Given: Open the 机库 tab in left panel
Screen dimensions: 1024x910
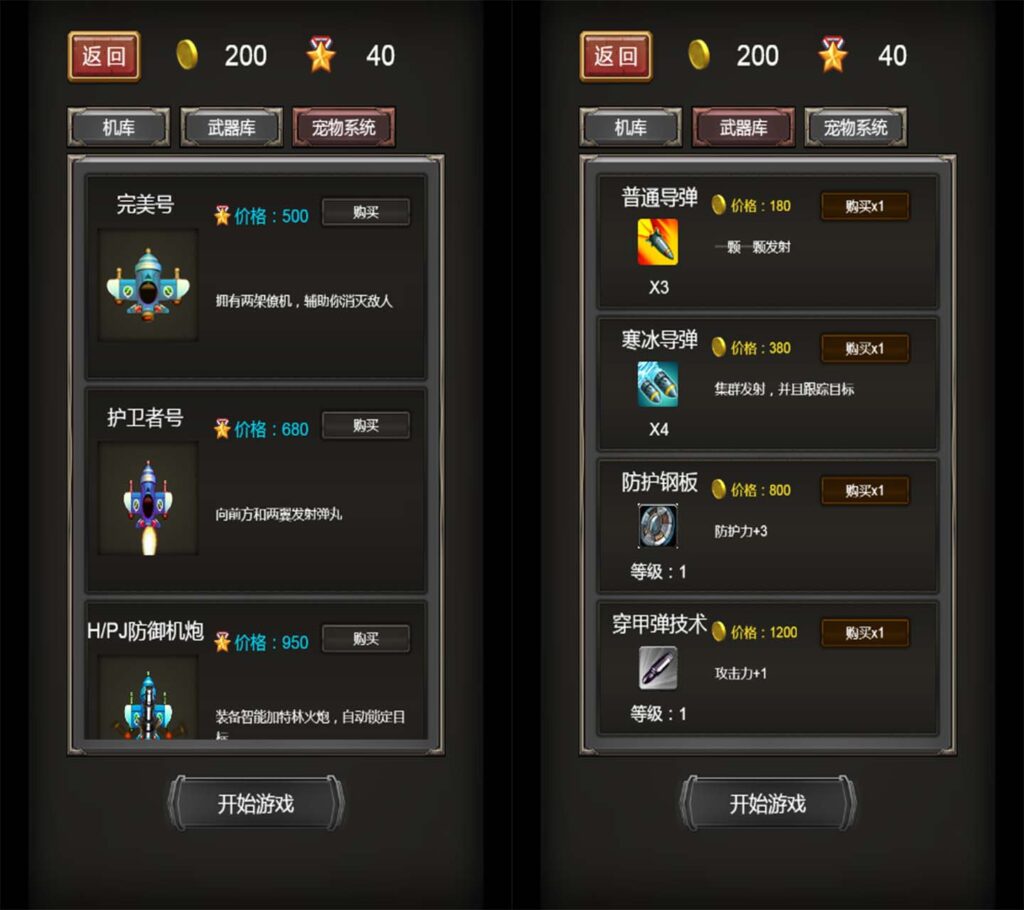Looking at the screenshot, I should pyautogui.click(x=119, y=127).
